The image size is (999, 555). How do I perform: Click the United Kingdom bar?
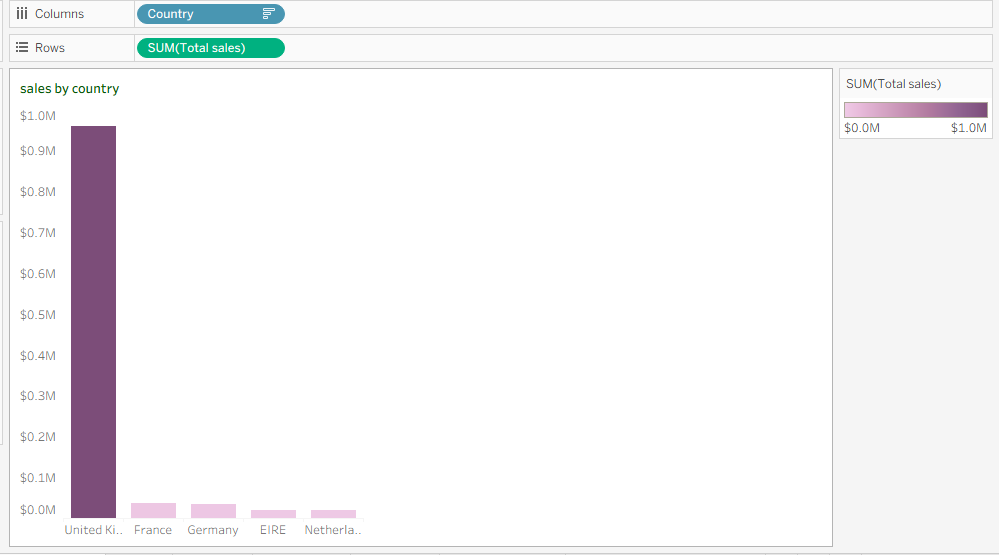point(93,321)
